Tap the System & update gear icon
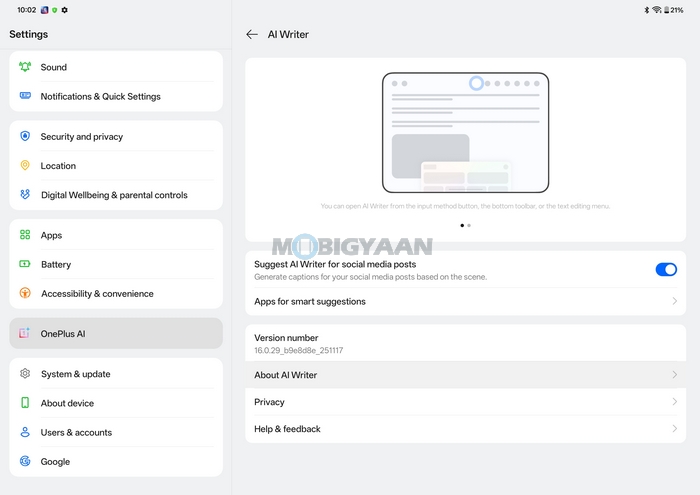This screenshot has width=700, height=495. 25,374
